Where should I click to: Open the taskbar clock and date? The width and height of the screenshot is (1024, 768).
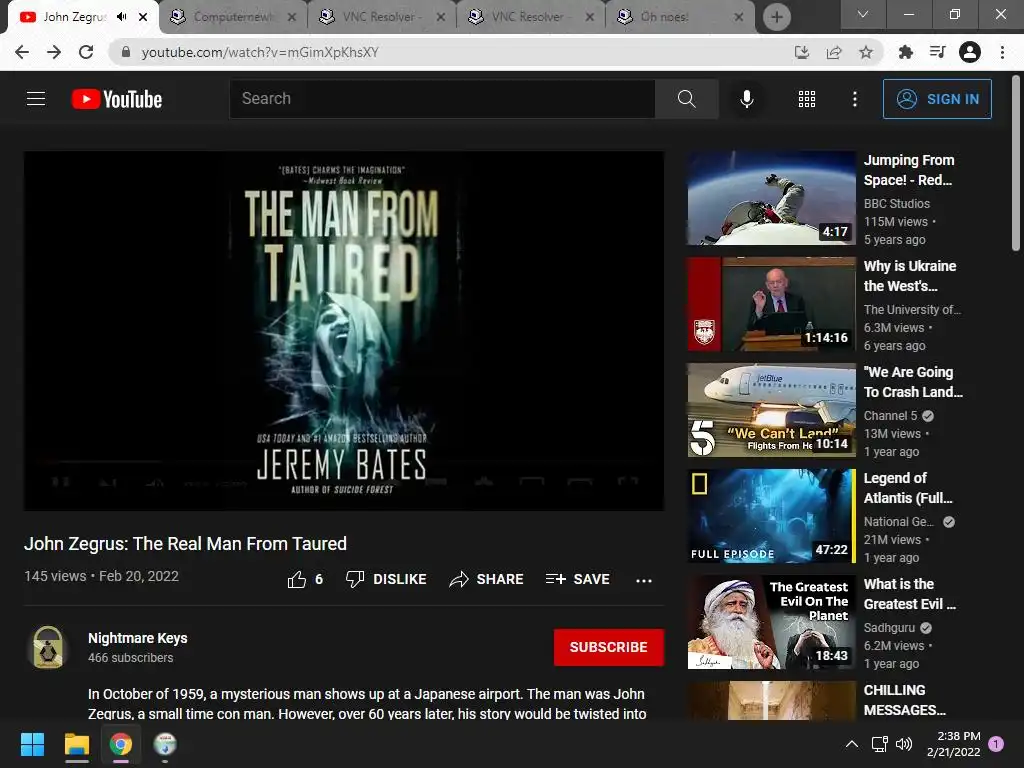tap(953, 744)
